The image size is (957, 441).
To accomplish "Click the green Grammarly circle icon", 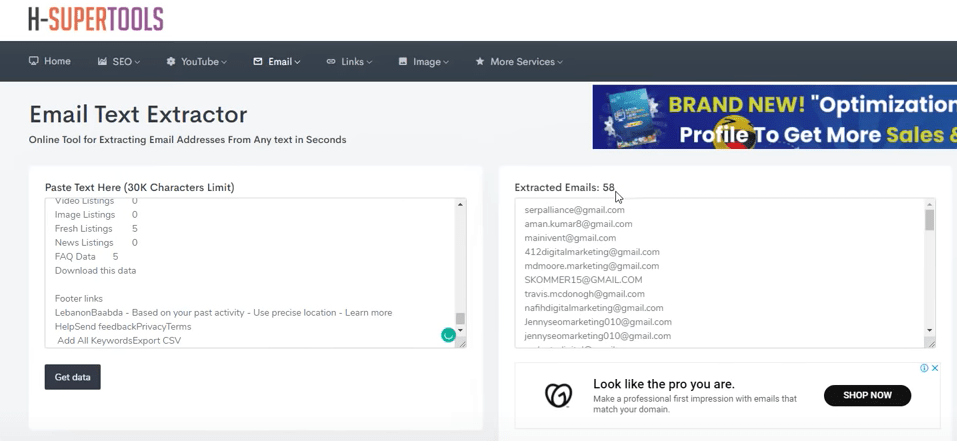I will (449, 335).
